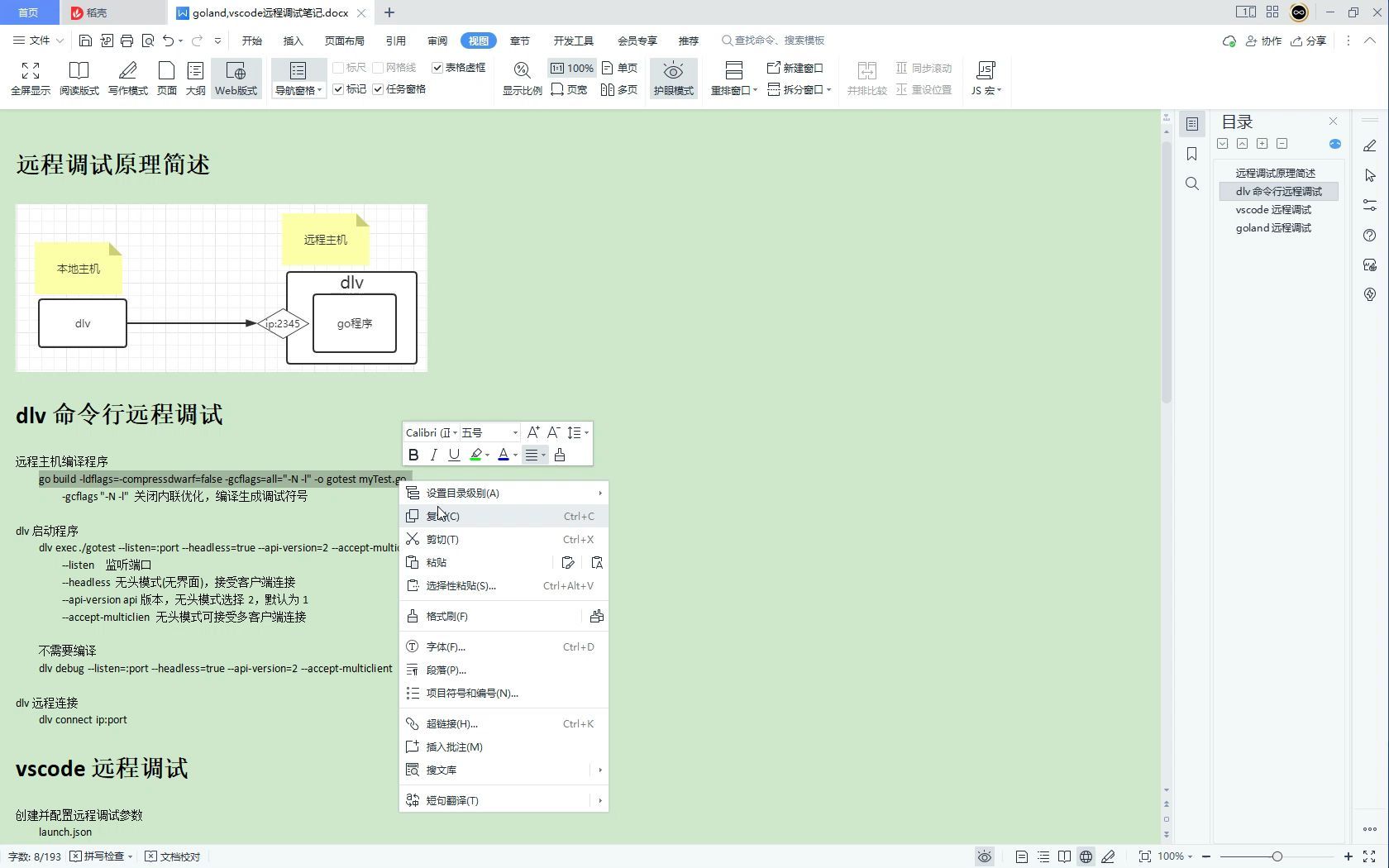Viewport: 1389px width, 868px height.
Task: Open a new window
Action: [795, 68]
